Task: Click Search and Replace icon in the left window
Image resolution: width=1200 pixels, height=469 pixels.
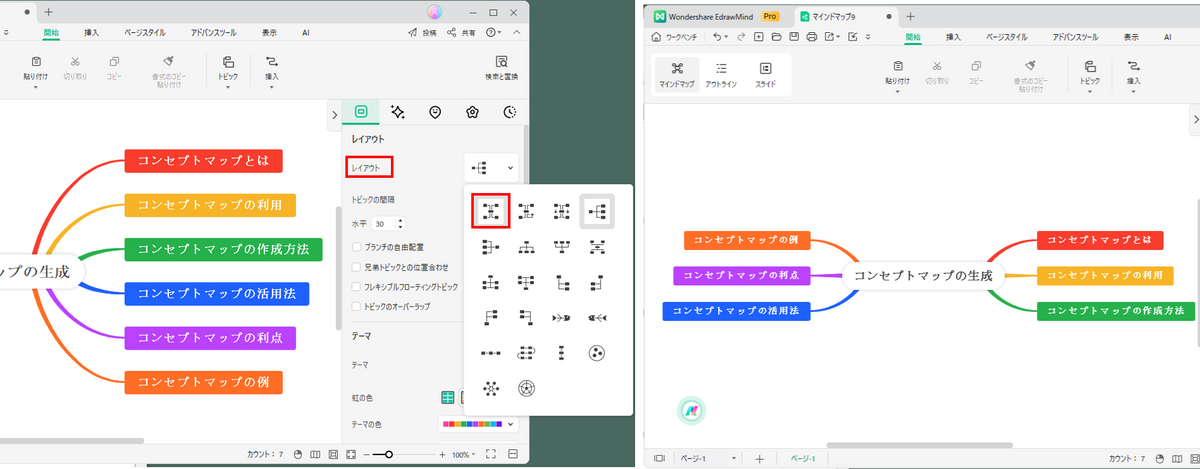Action: 502,62
